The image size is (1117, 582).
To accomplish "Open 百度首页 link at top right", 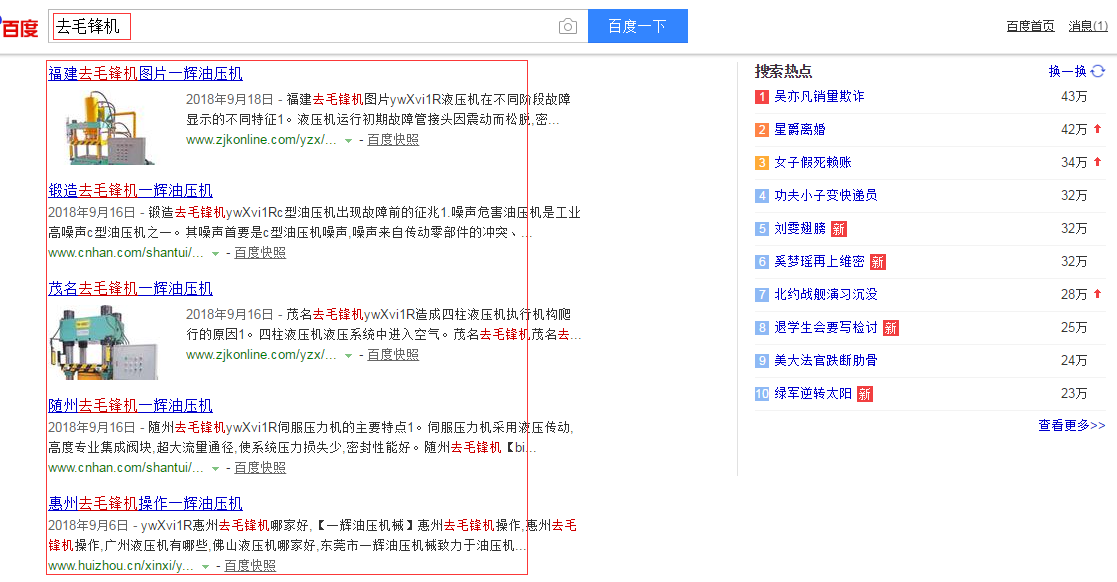I will pos(1030,26).
